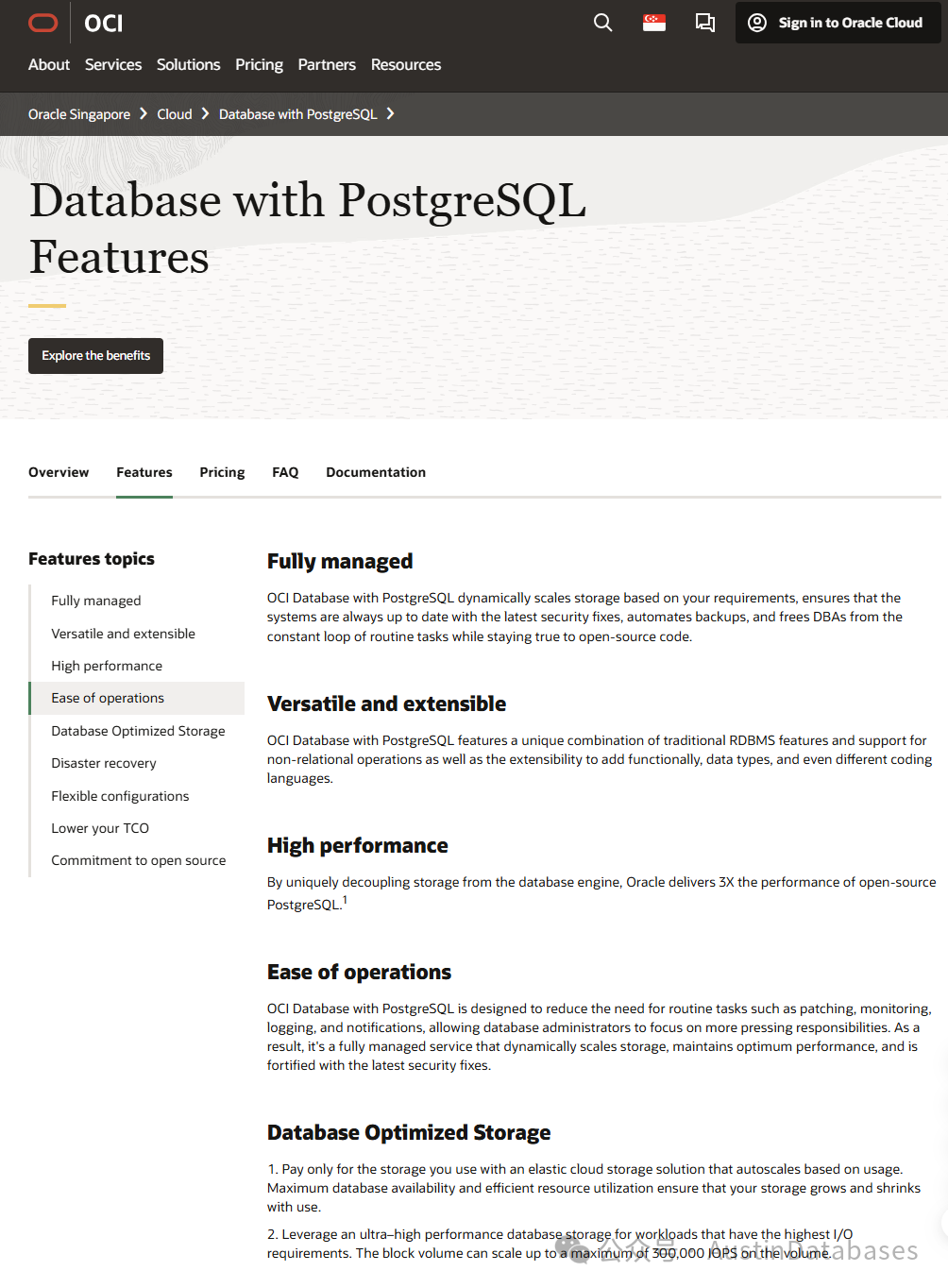The image size is (948, 1288).
Task: Switch to the Overview tab
Action: 59,472
